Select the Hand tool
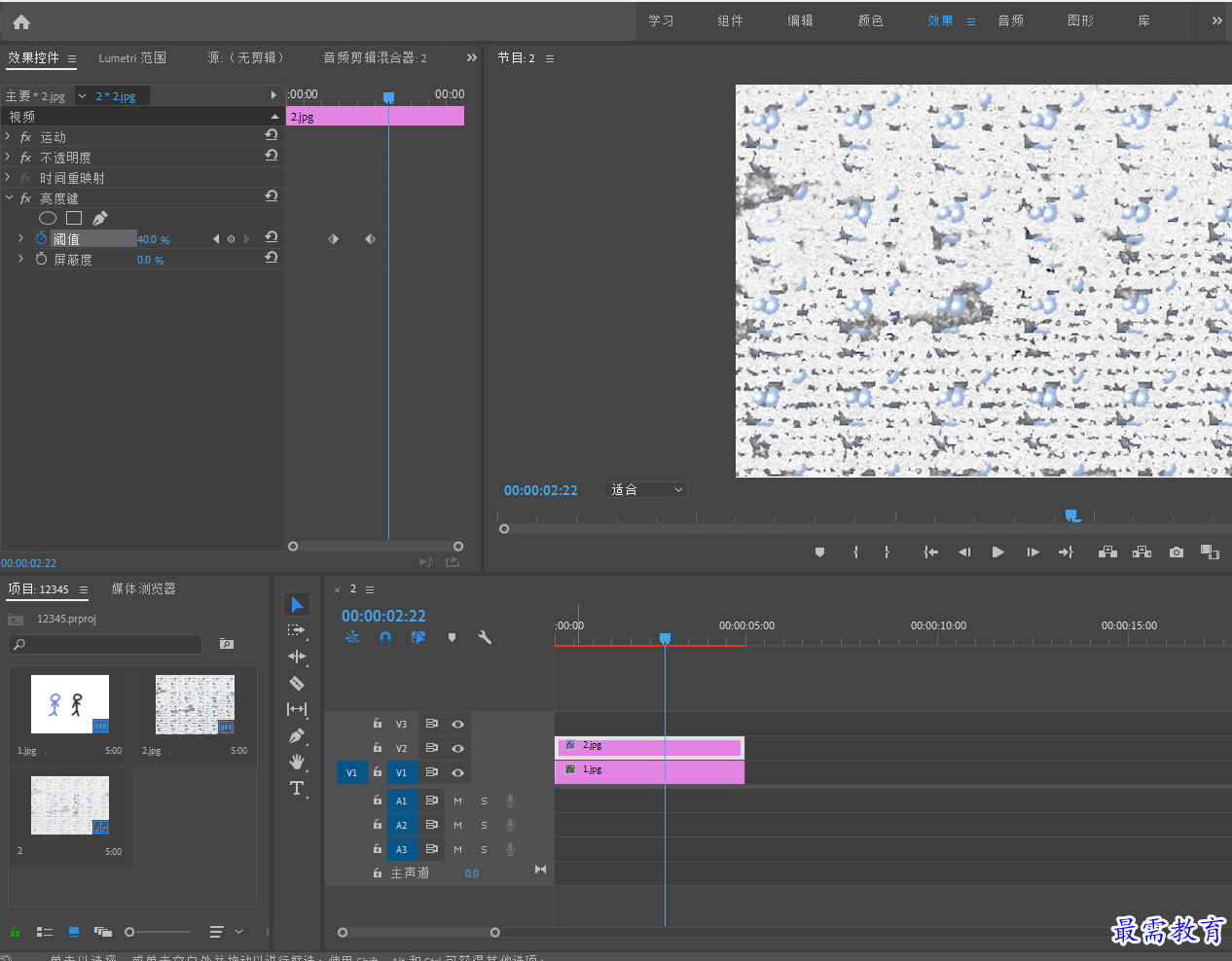 click(297, 762)
